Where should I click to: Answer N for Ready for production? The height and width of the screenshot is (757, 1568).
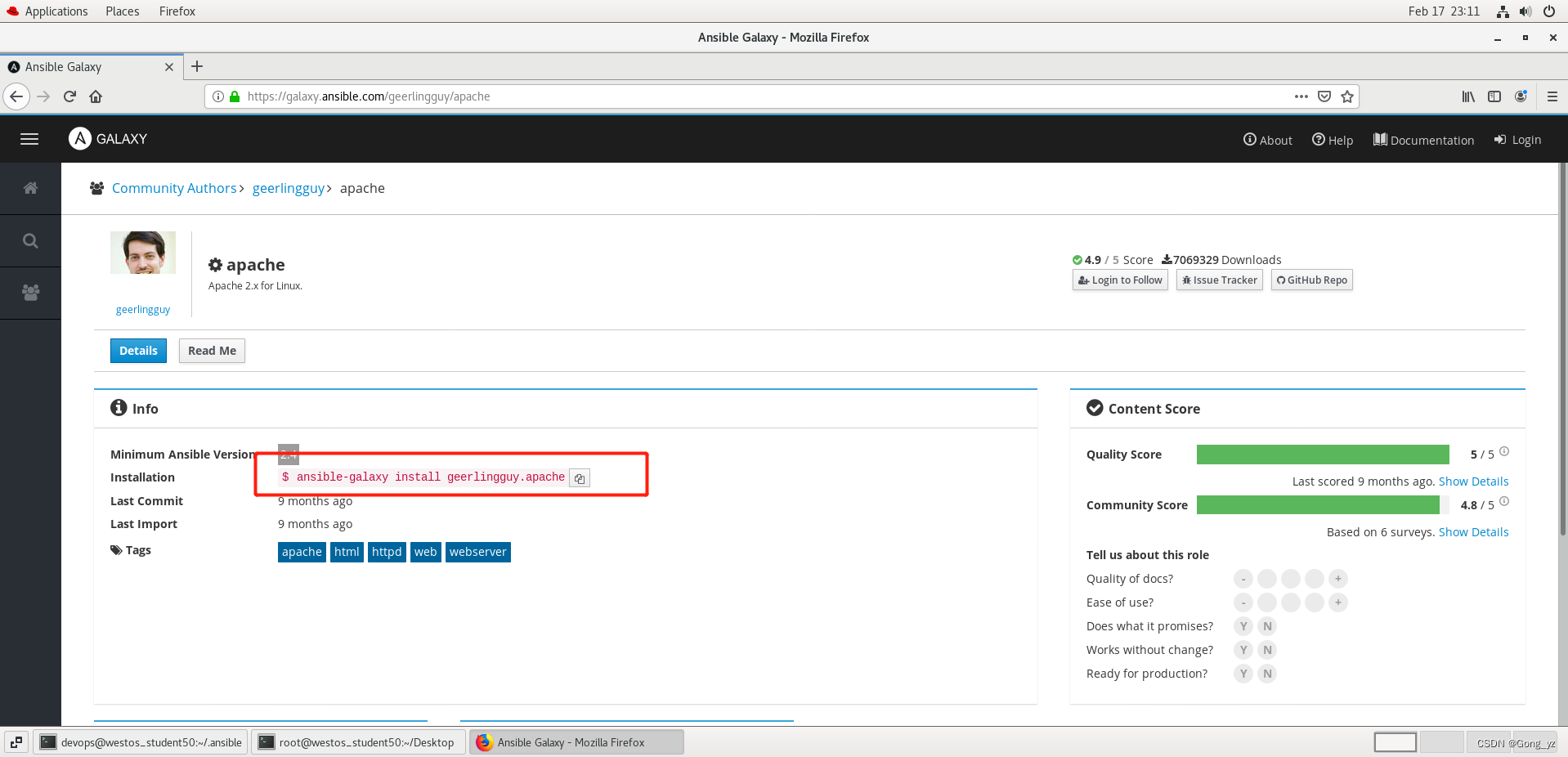1267,674
